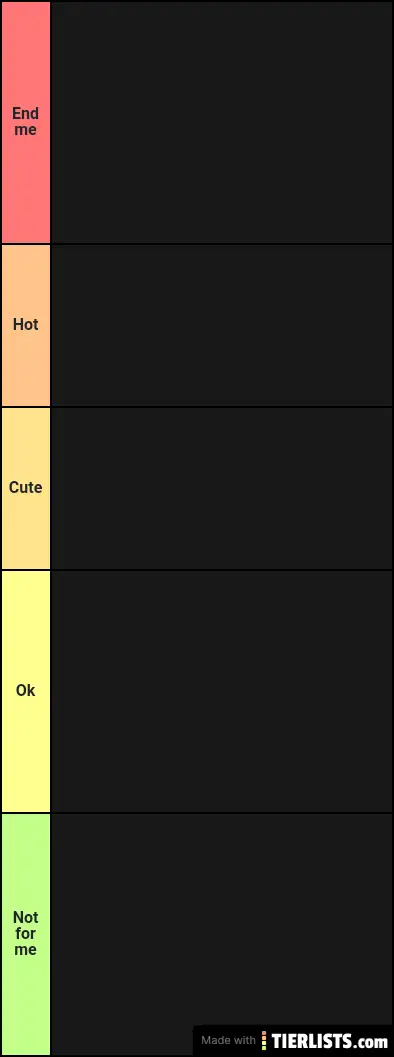Click the word 'Not' in the green label
Screen dimensions: 394x1057
pyautogui.click(x=26, y=917)
